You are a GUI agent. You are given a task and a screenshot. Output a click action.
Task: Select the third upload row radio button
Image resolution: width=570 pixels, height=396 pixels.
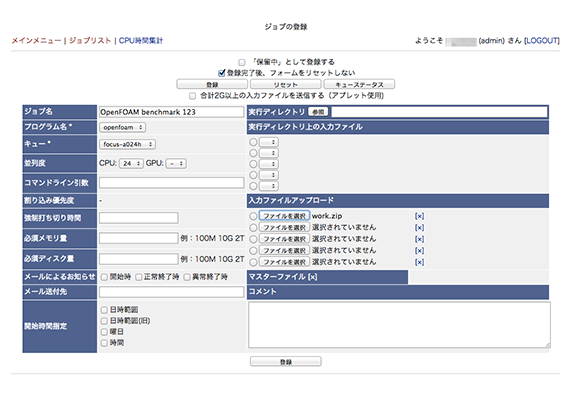(x=253, y=239)
